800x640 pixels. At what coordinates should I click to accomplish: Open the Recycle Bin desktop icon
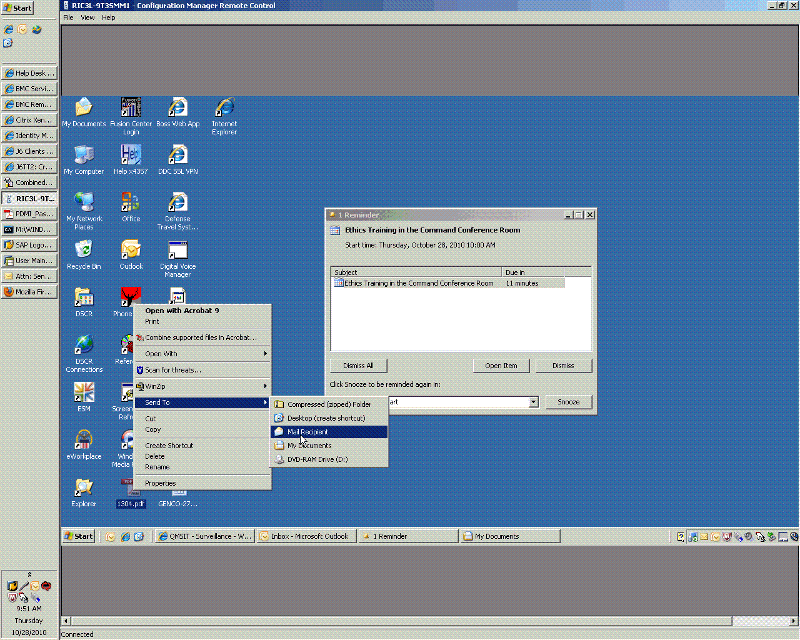[x=83, y=249]
